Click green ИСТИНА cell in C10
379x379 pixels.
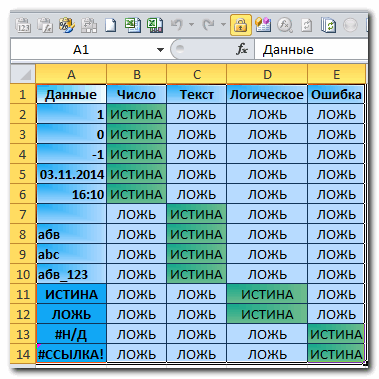(197, 274)
